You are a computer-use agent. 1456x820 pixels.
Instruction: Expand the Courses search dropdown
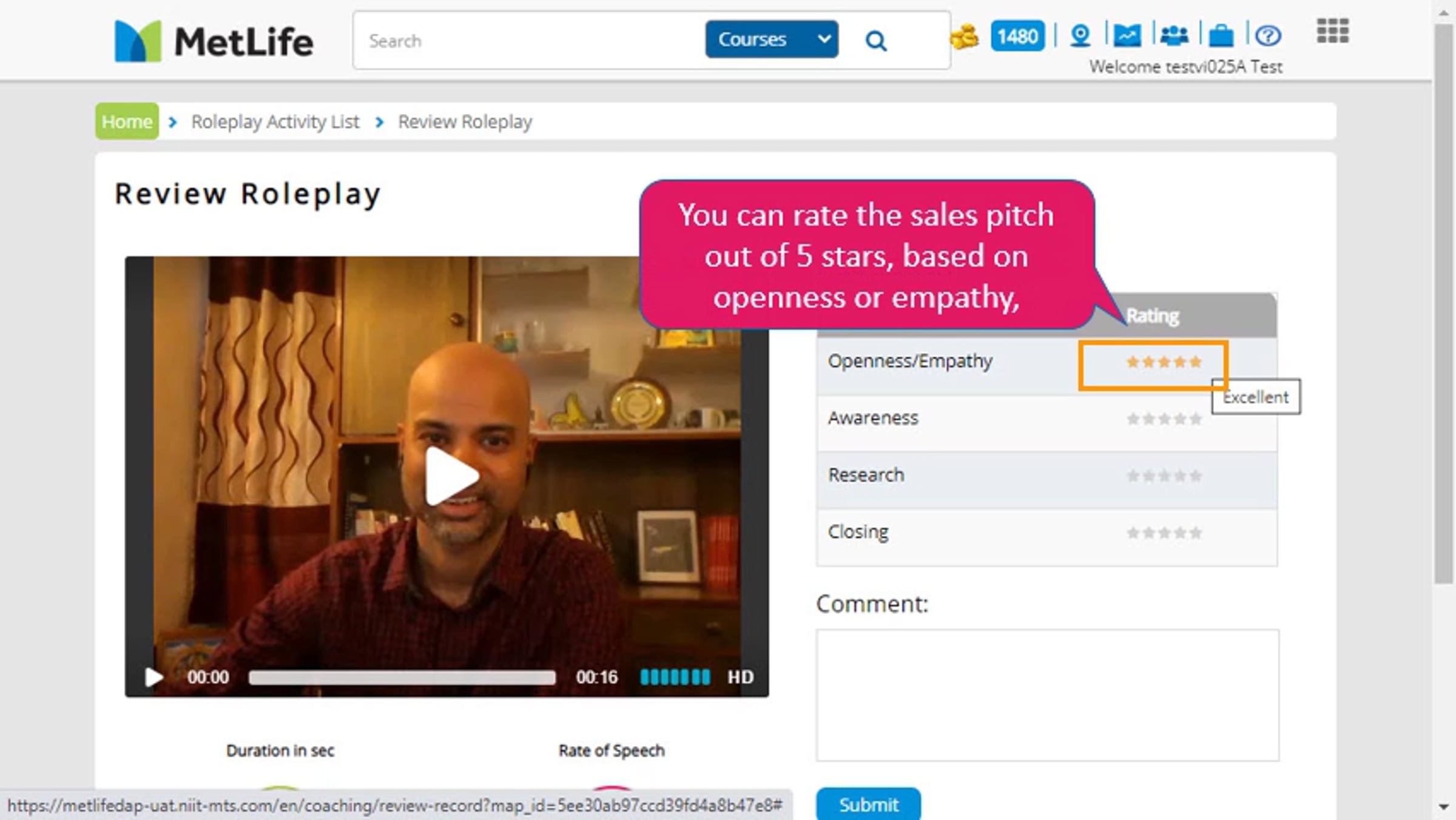pyautogui.click(x=771, y=39)
